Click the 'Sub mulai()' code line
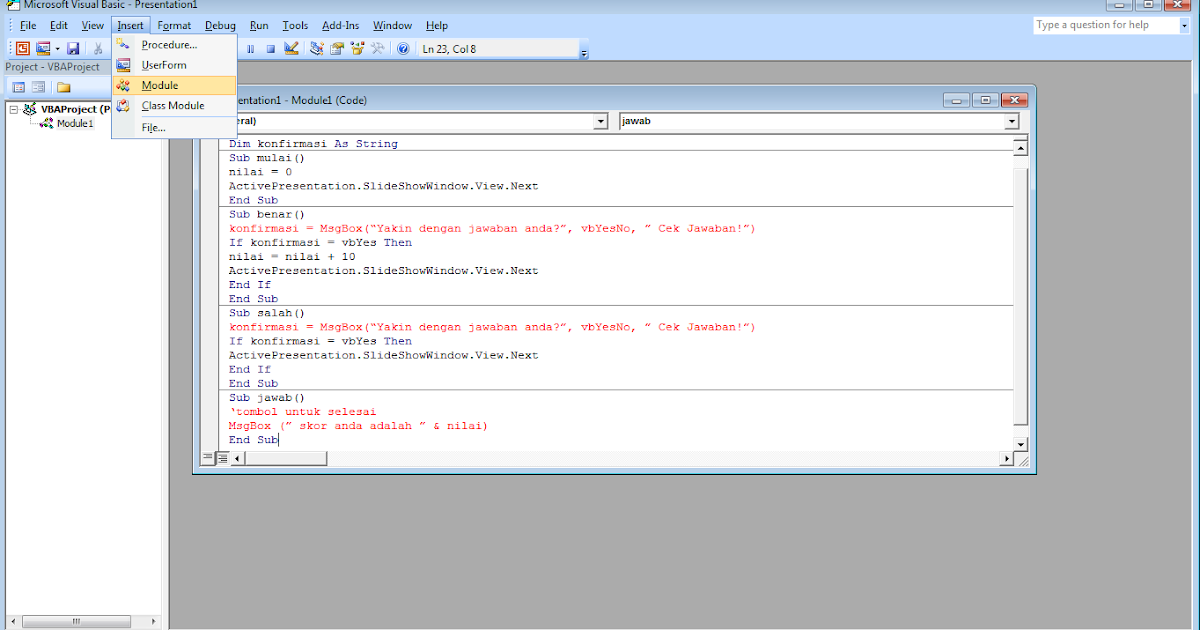Image resolution: width=1200 pixels, height=630 pixels. coord(265,158)
